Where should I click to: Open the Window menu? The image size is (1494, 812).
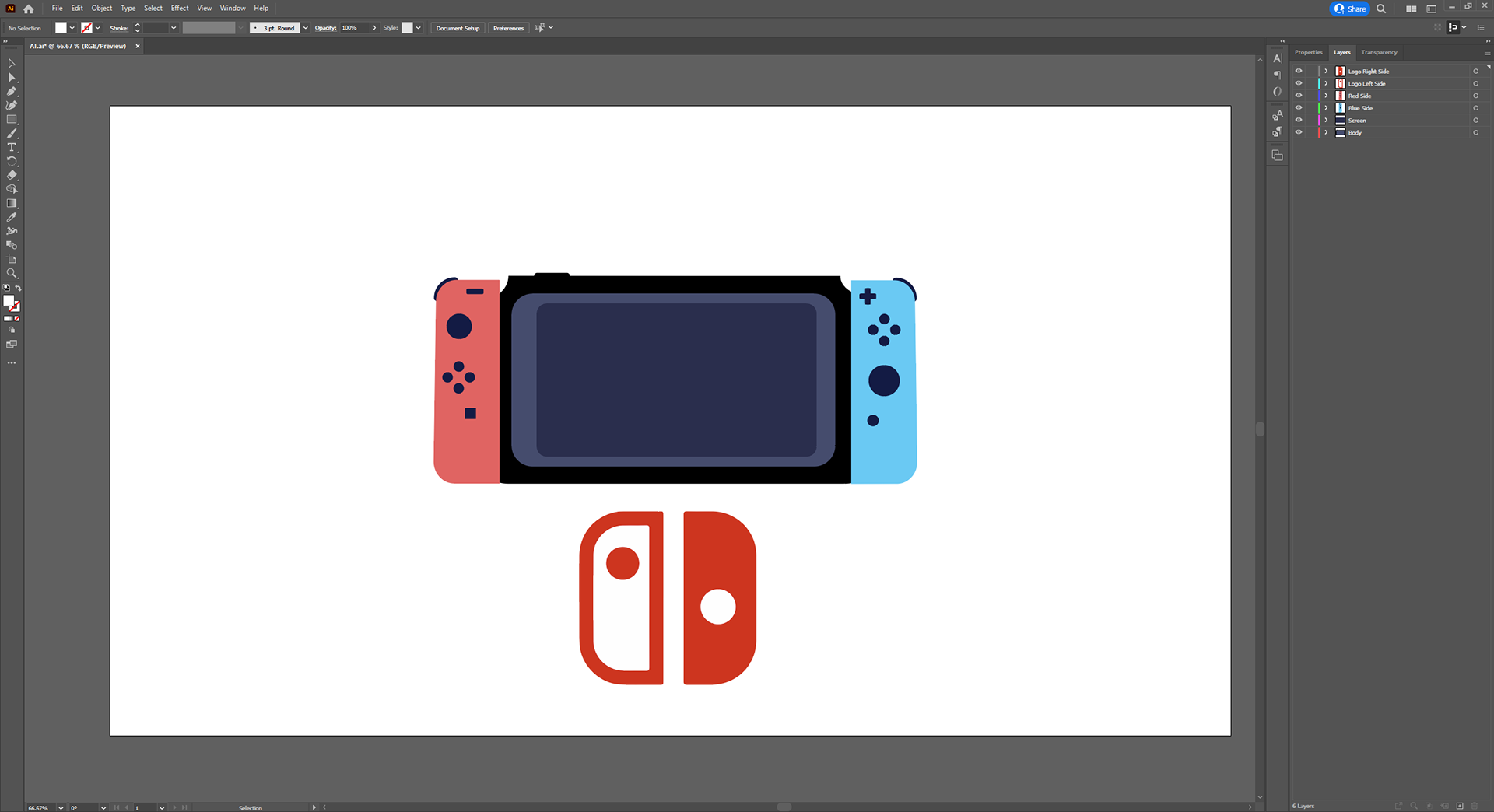pyautogui.click(x=233, y=9)
